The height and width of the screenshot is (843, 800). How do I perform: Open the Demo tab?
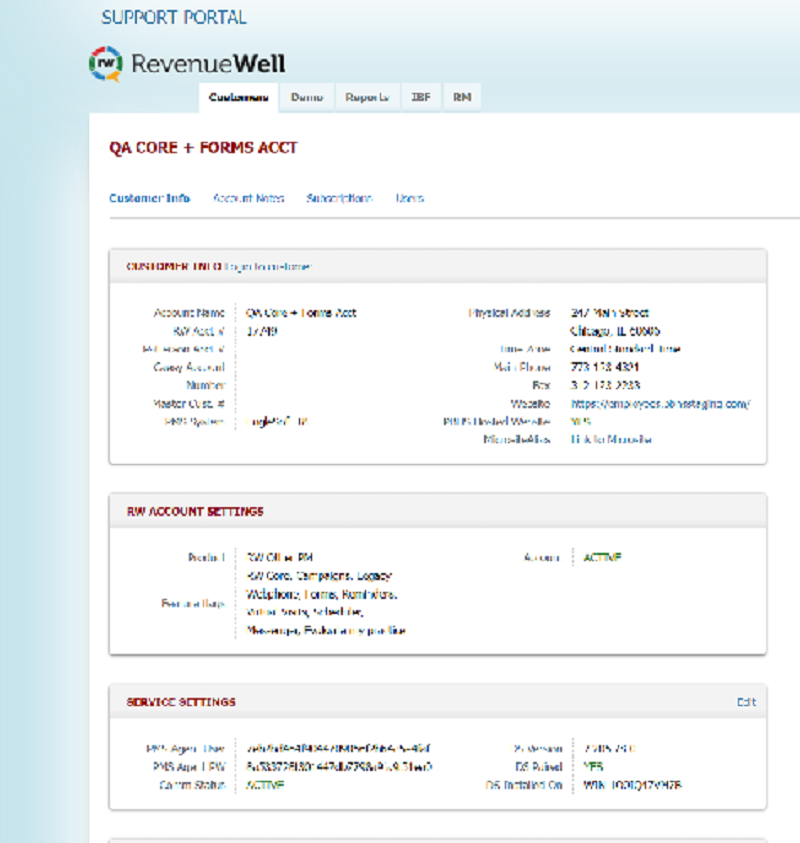pyautogui.click(x=307, y=98)
